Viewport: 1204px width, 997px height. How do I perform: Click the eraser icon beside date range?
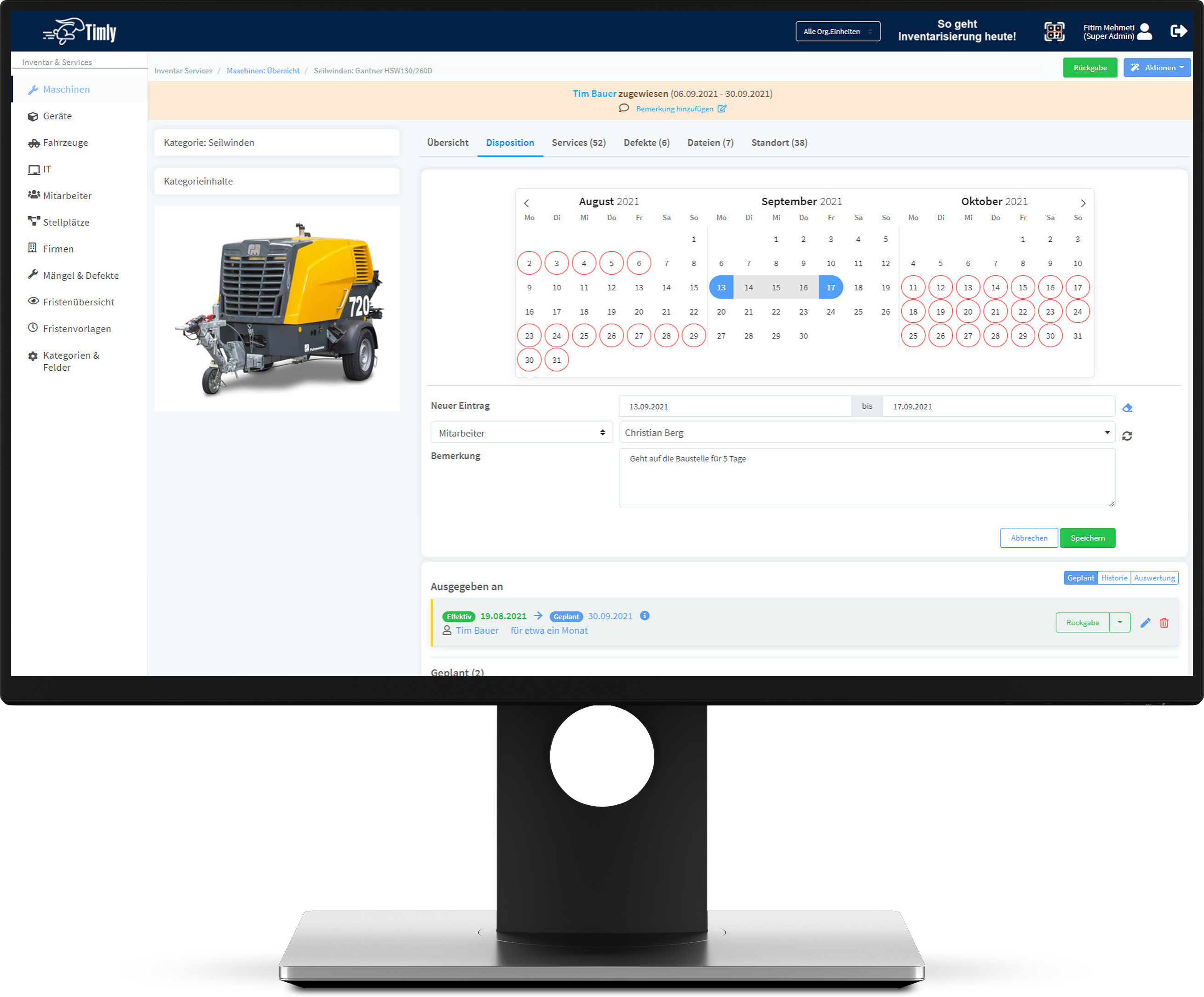click(1127, 407)
